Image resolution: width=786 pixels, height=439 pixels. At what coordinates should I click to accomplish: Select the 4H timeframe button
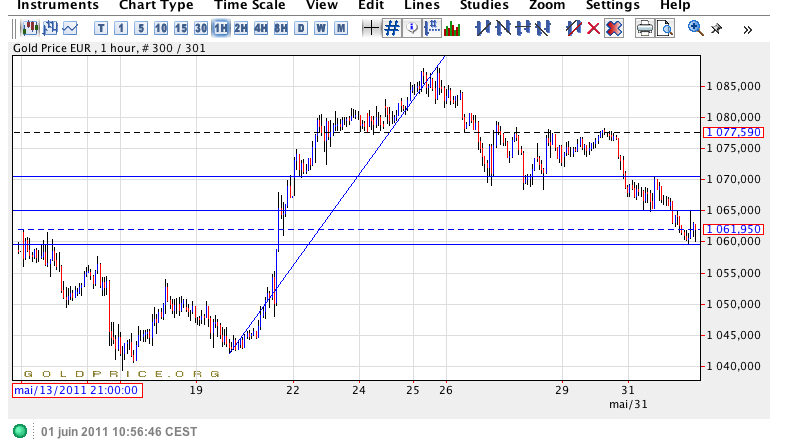pos(261,28)
